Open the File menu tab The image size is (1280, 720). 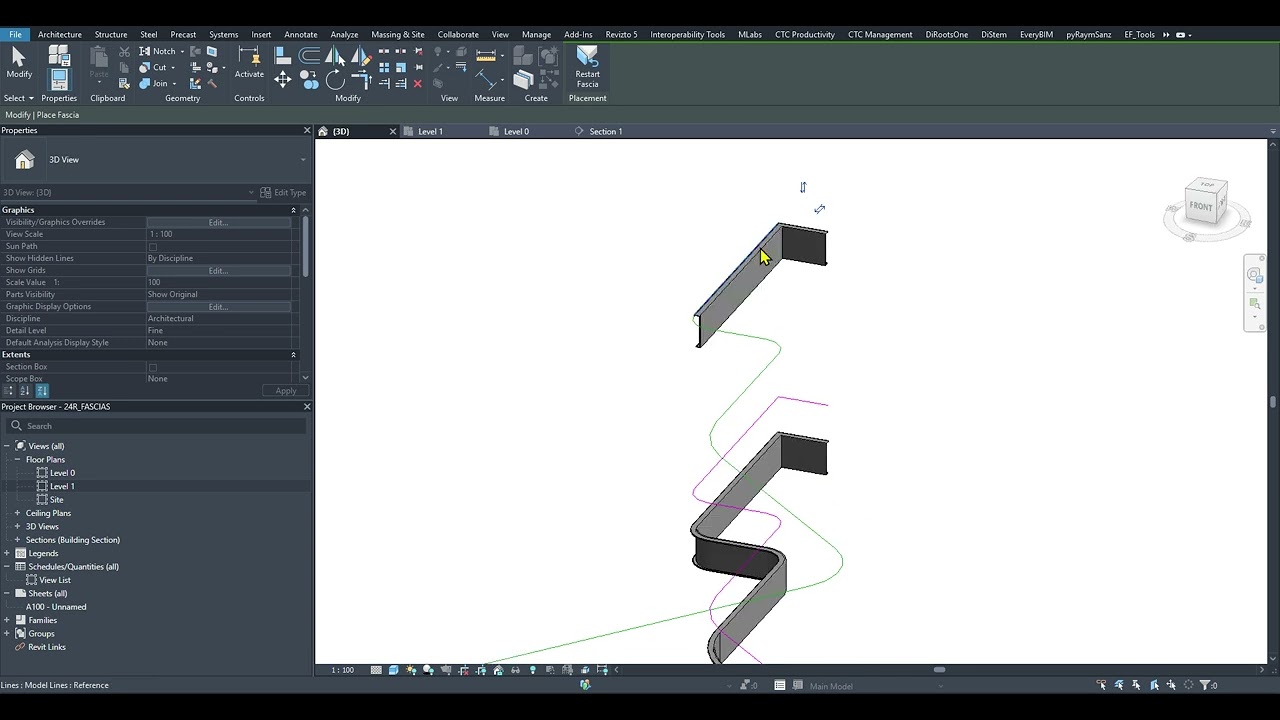15,34
